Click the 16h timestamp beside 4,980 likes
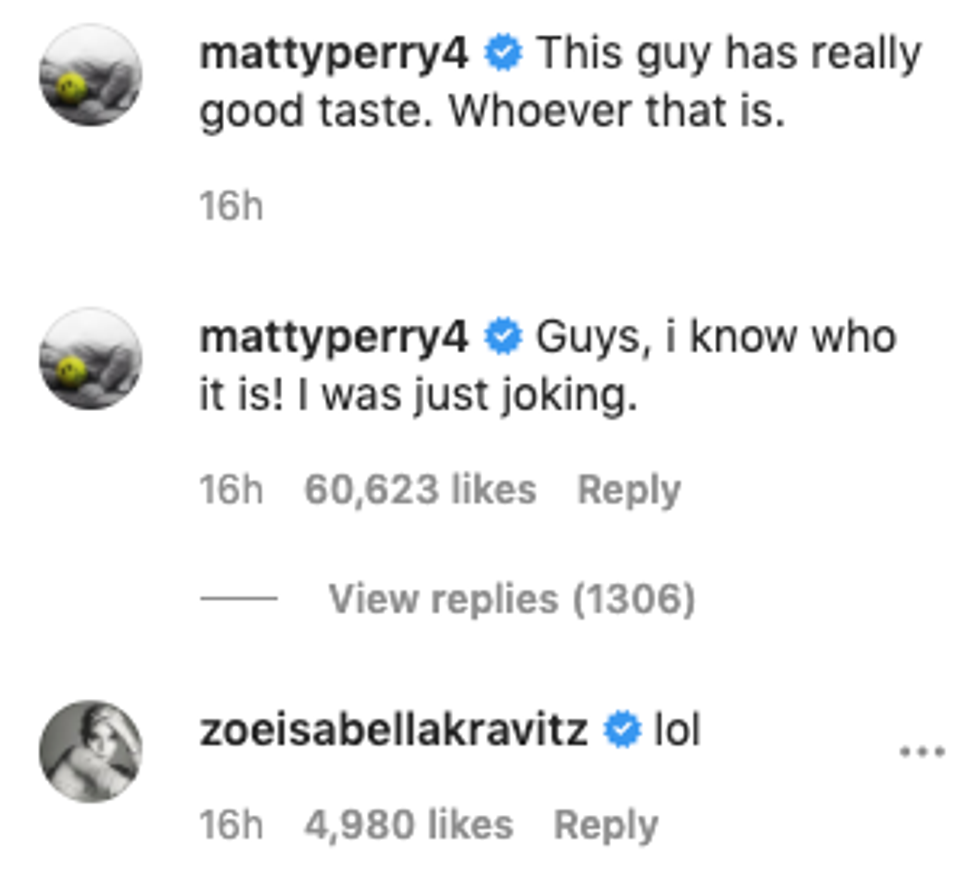 pos(231,826)
